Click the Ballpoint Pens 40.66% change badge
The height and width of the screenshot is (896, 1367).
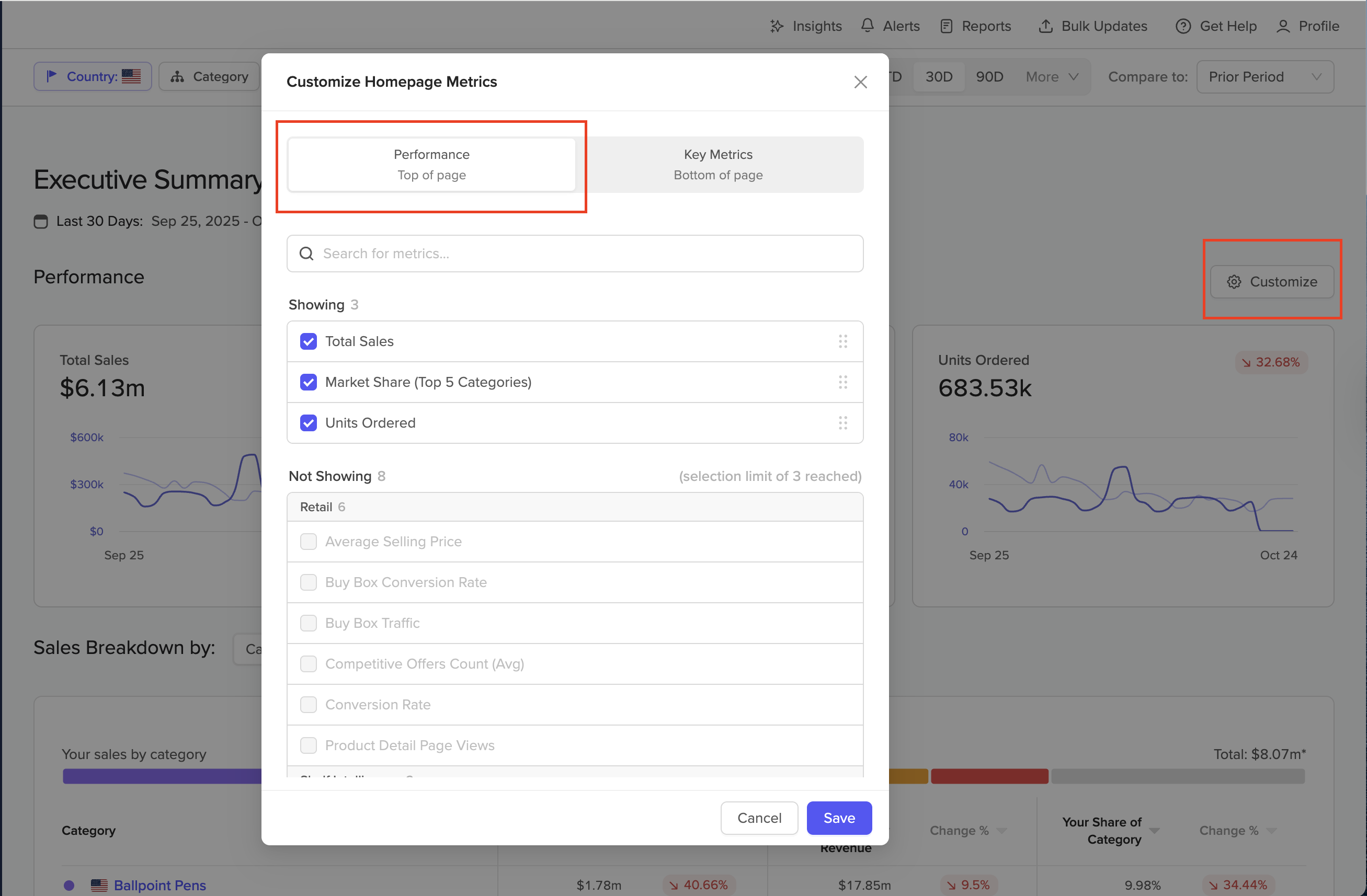699,884
